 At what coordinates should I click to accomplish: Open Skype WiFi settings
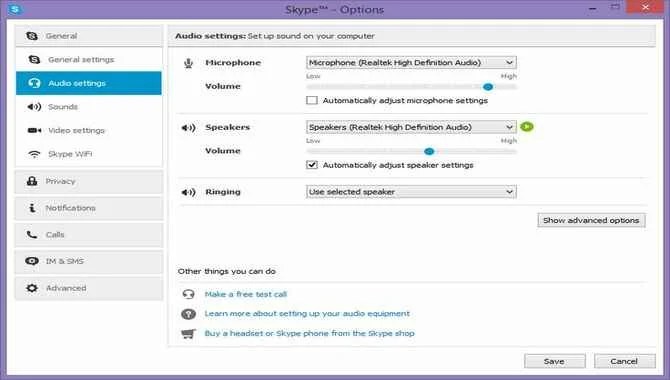(x=89, y=154)
